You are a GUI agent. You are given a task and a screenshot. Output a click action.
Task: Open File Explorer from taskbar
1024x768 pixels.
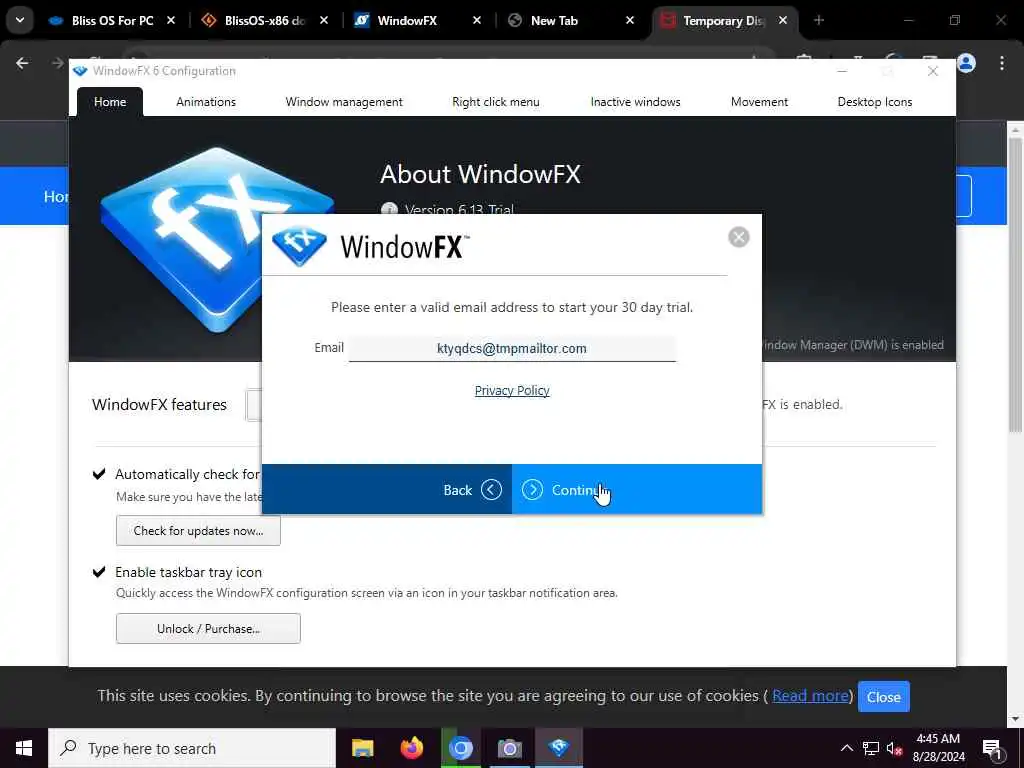point(362,748)
